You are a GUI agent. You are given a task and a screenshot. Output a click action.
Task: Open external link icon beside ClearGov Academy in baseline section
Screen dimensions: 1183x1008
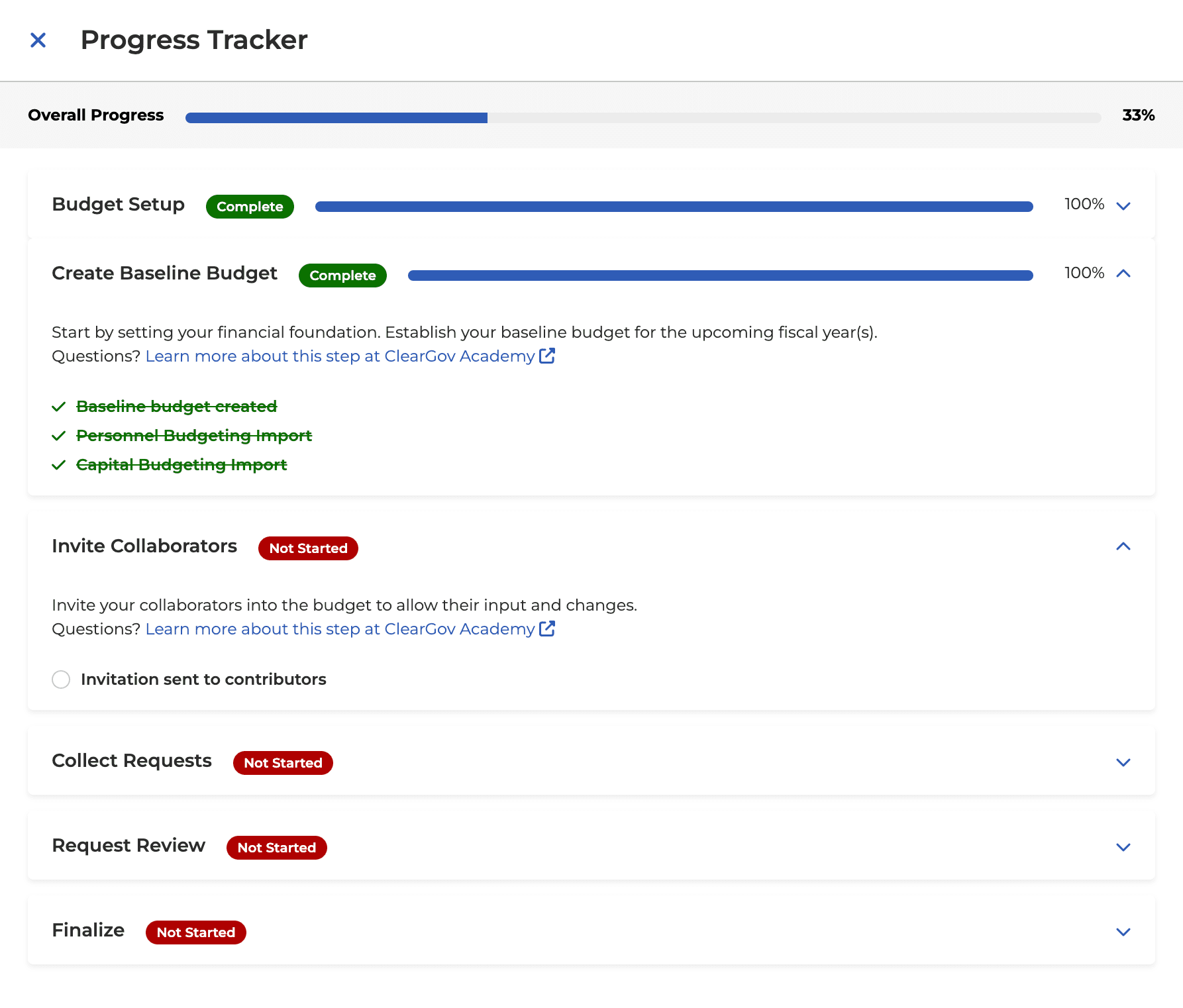tap(547, 356)
